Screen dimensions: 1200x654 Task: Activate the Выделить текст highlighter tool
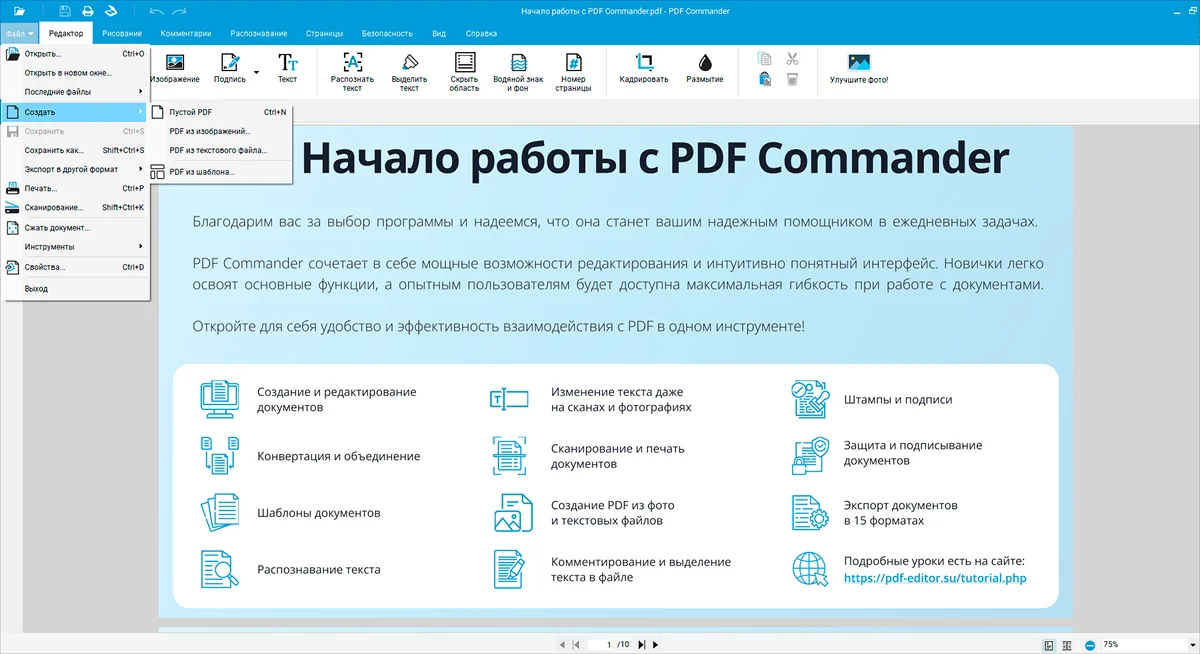pos(409,72)
